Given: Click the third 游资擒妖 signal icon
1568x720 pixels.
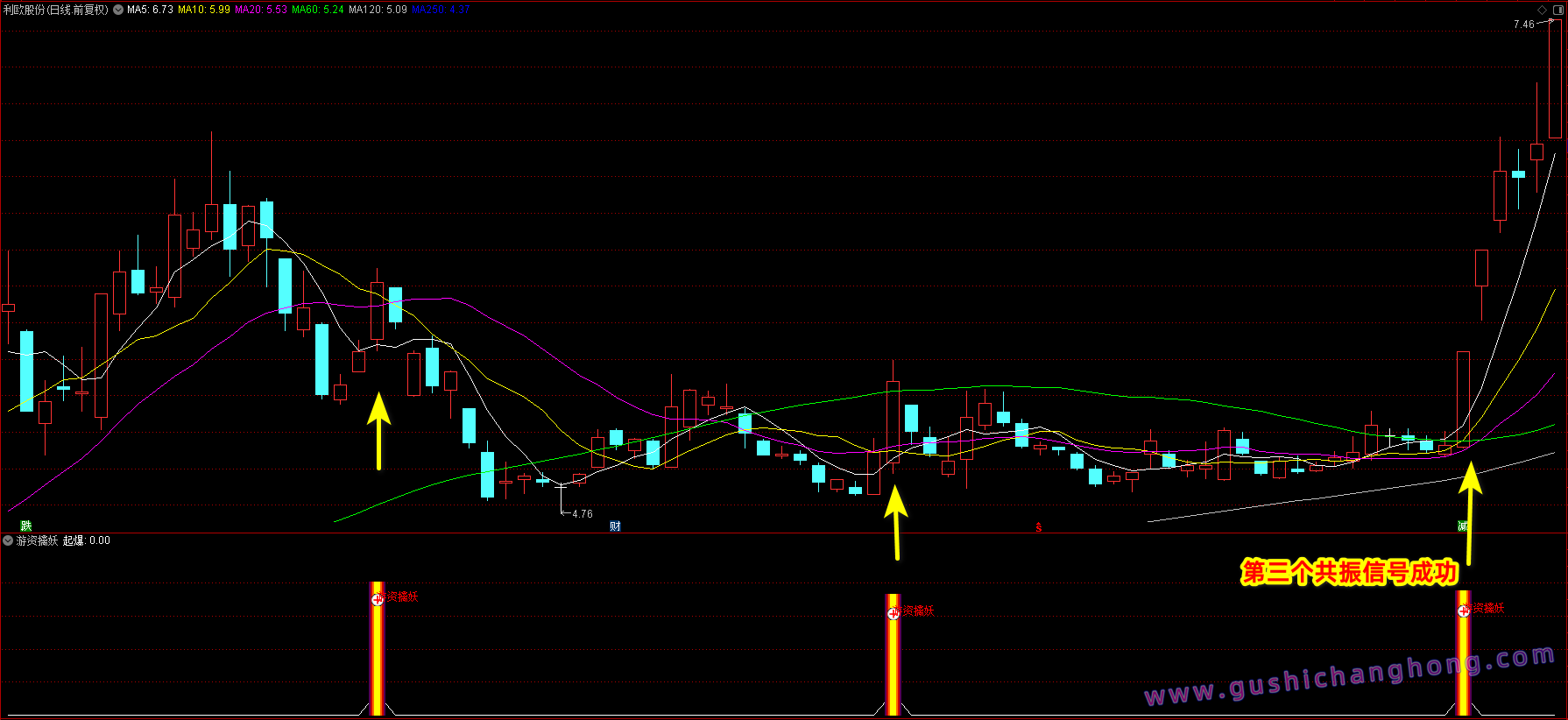Looking at the screenshot, I should [x=1463, y=611].
